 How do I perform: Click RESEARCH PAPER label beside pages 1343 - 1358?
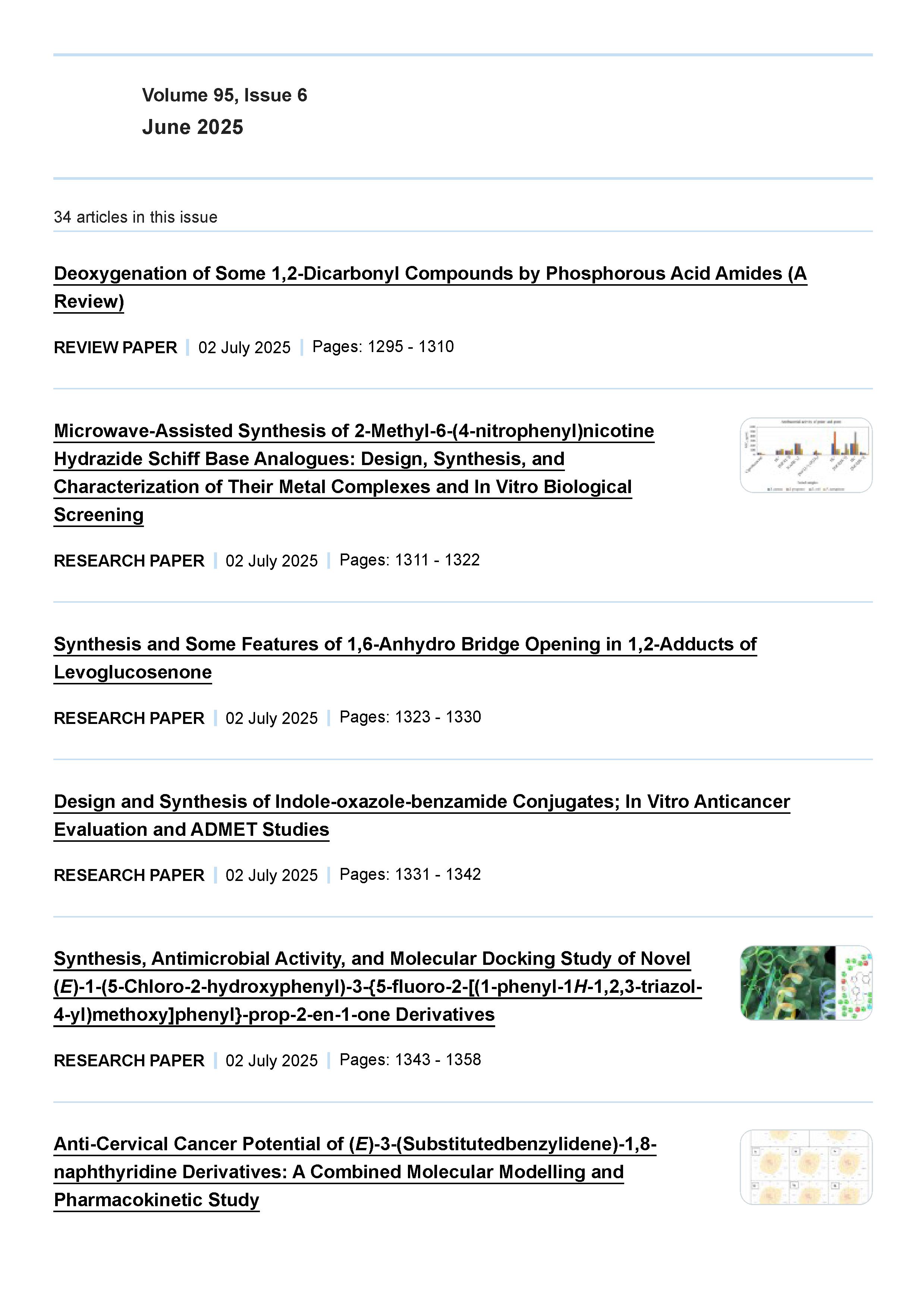pos(129,1061)
